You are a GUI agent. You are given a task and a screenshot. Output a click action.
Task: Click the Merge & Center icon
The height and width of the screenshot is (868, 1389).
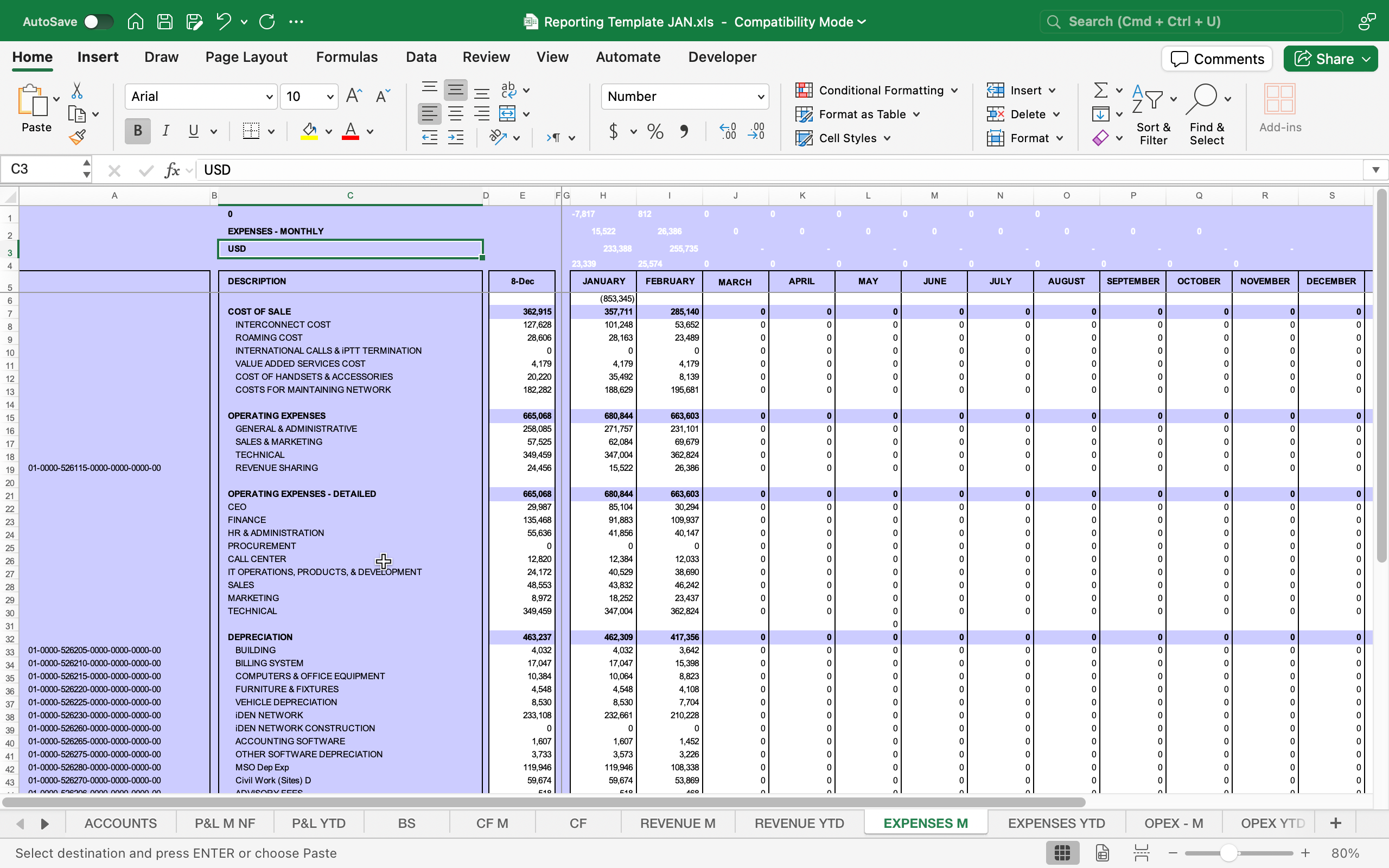[507, 114]
